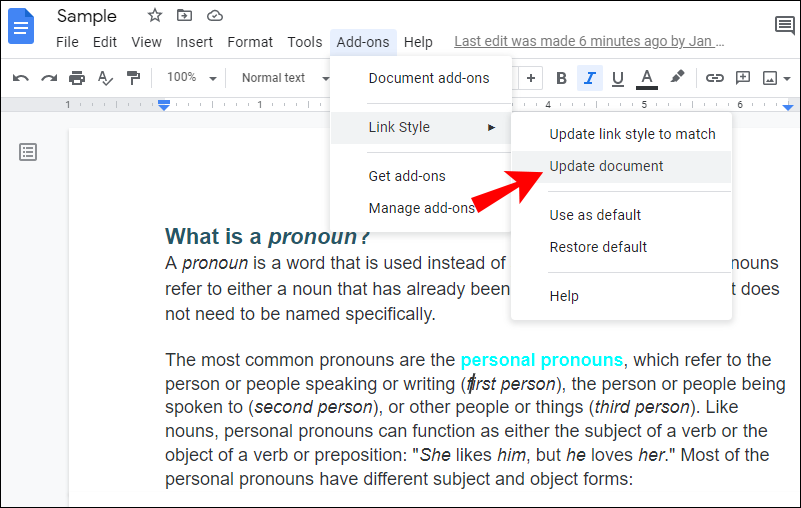Increase font size with plus button
Viewport: 801px width, 508px height.
click(x=531, y=78)
